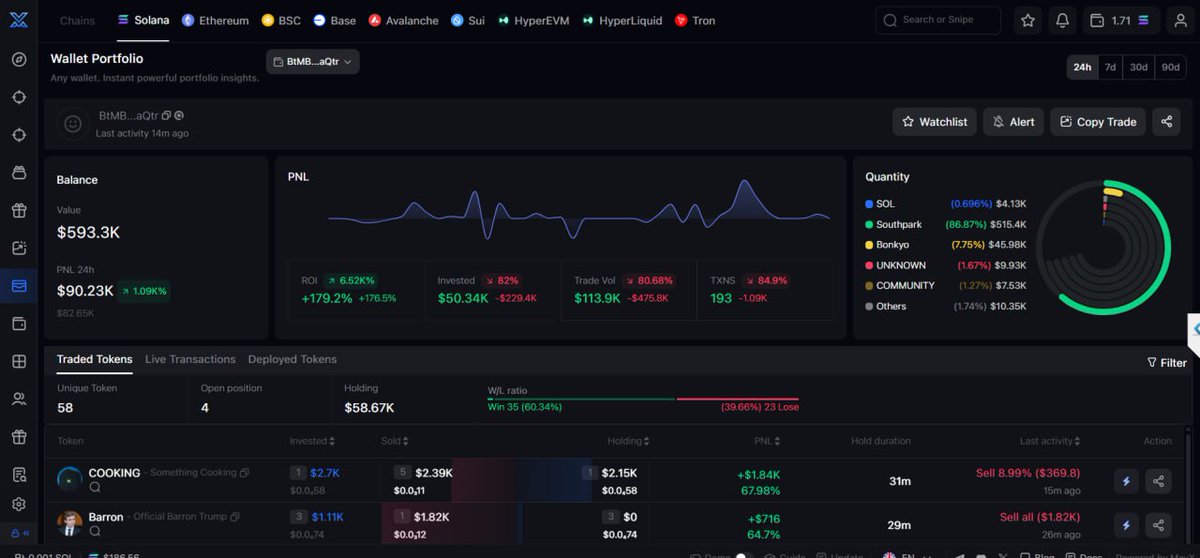The image size is (1200, 558).
Task: Select the 90d time range
Action: tap(1170, 67)
